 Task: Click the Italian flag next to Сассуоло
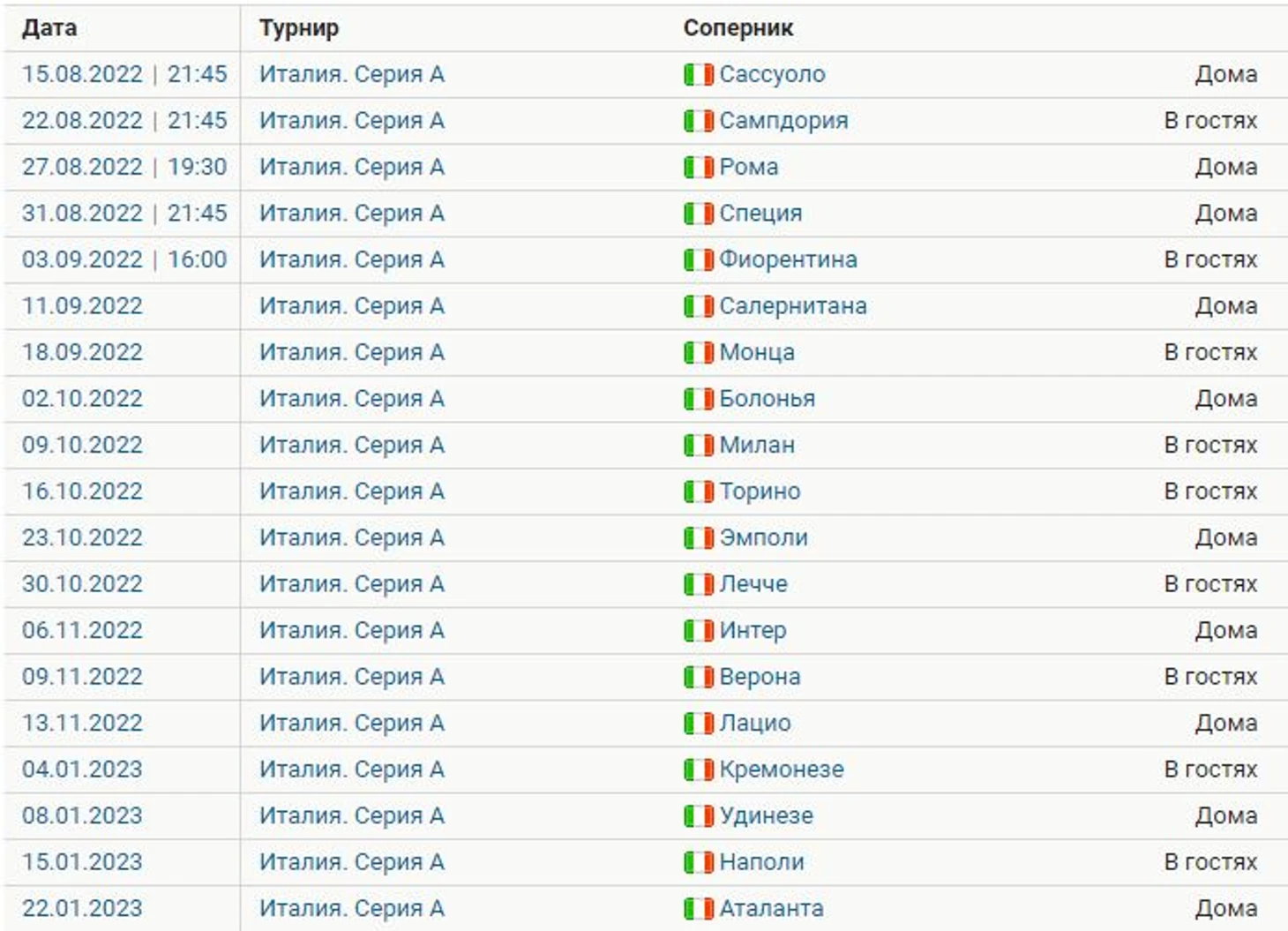pyautogui.click(x=699, y=74)
